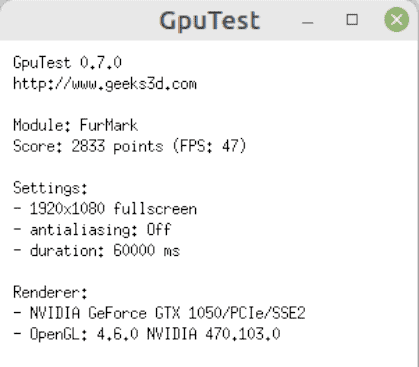The height and width of the screenshot is (367, 419).
Task: Click the Renderer: heading
Action: (50, 292)
